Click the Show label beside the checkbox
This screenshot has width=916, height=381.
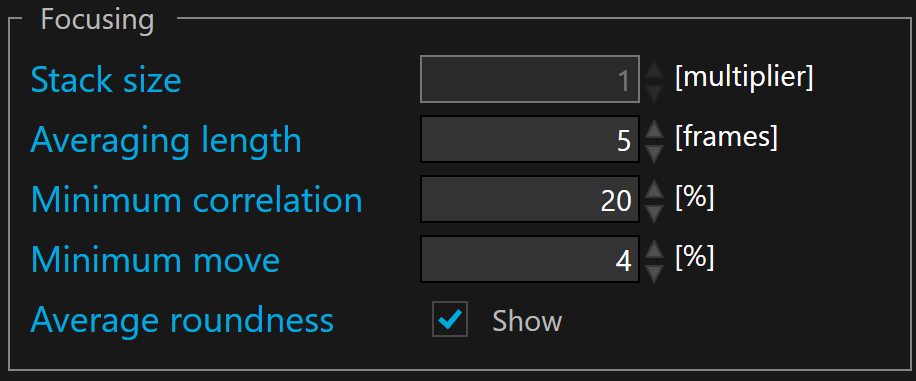tap(527, 321)
